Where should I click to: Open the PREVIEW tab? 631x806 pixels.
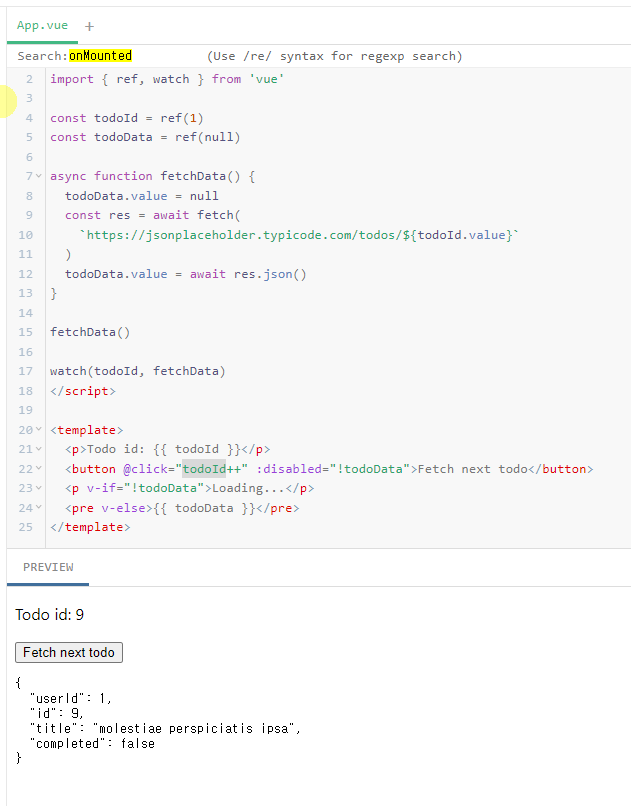pyautogui.click(x=48, y=567)
